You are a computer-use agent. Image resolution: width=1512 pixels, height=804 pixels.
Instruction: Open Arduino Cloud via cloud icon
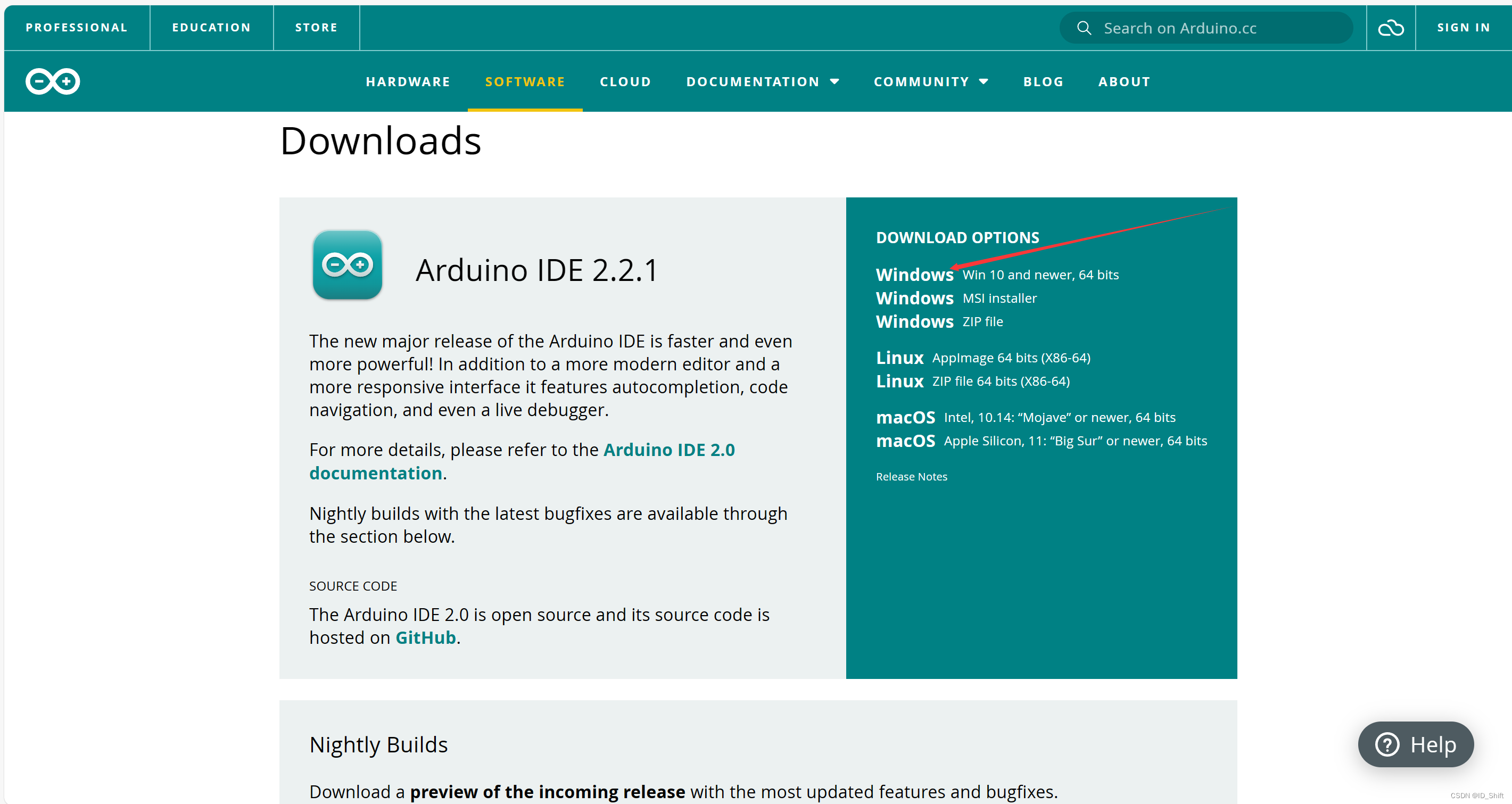tap(1391, 28)
